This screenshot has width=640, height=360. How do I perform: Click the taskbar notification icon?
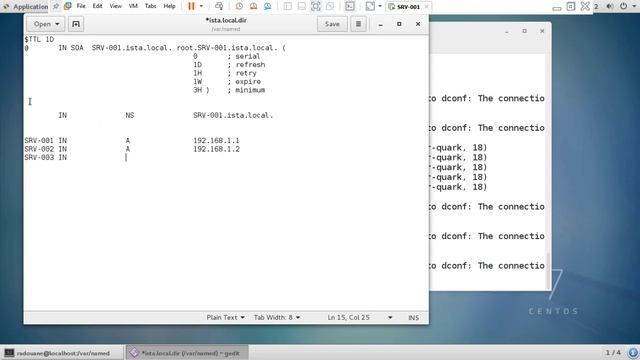coord(633,353)
